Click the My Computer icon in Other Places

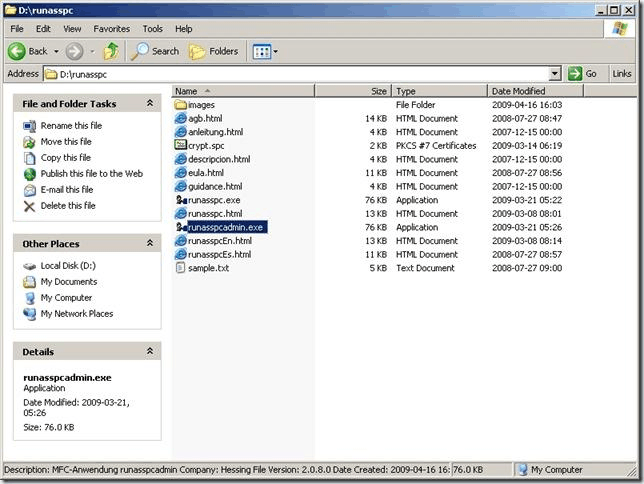[30, 298]
